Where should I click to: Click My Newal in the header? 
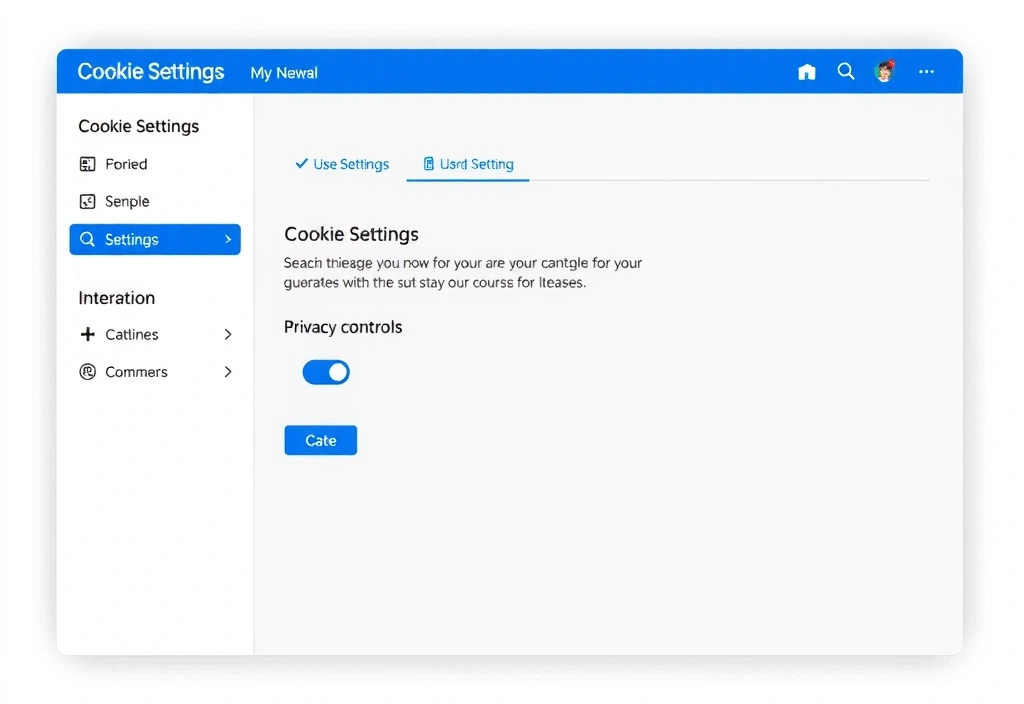(284, 72)
